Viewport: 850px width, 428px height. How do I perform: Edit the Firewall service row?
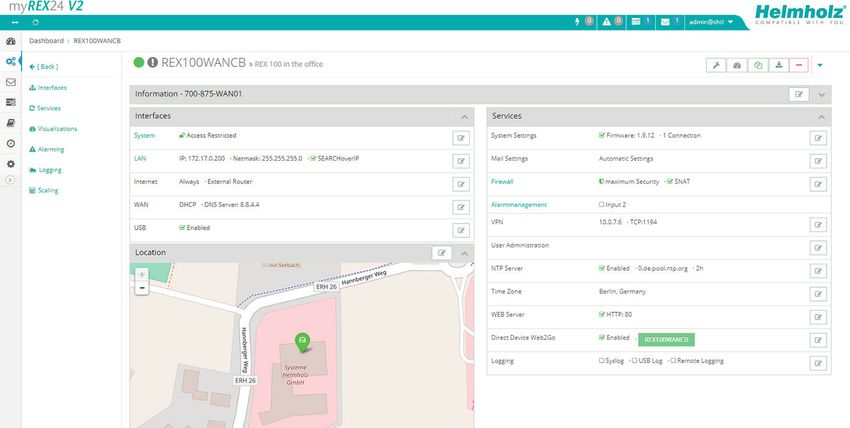click(x=818, y=184)
